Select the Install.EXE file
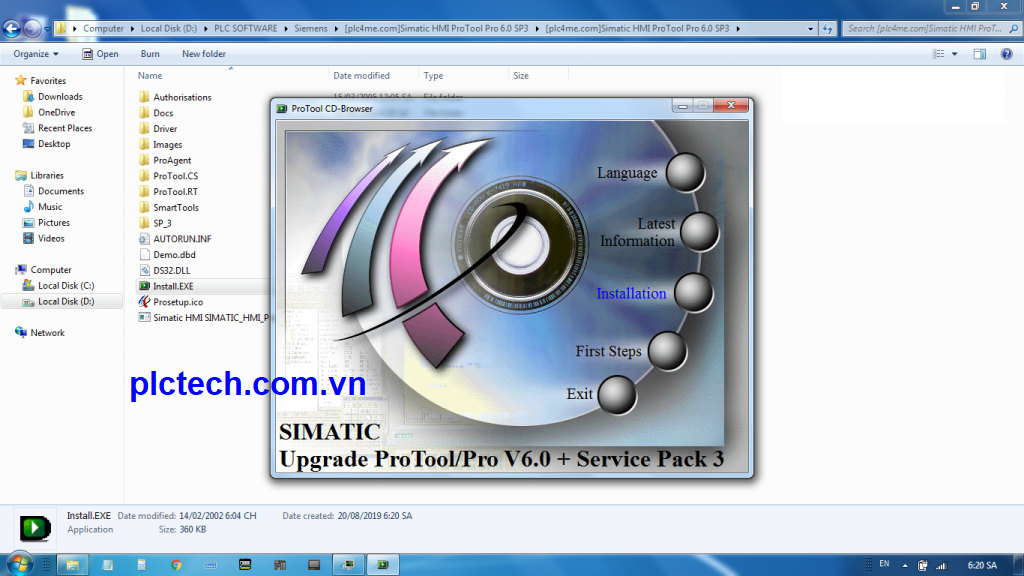This screenshot has width=1024, height=576. [x=166, y=286]
